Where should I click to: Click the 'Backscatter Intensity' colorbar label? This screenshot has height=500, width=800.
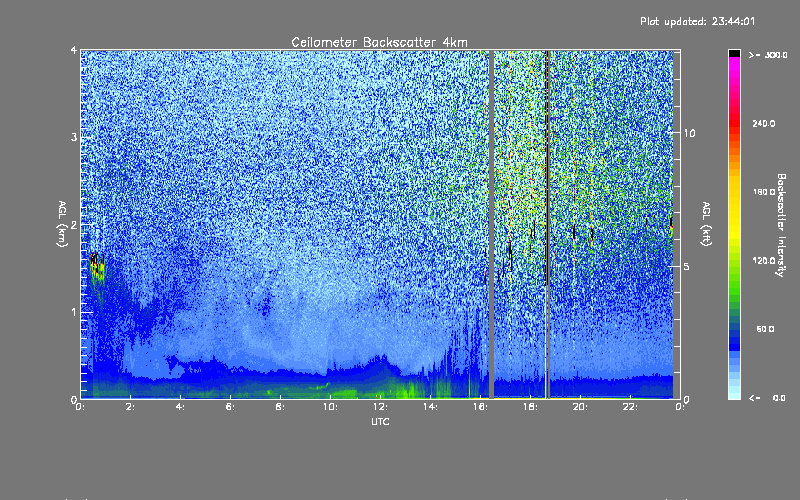click(781, 225)
